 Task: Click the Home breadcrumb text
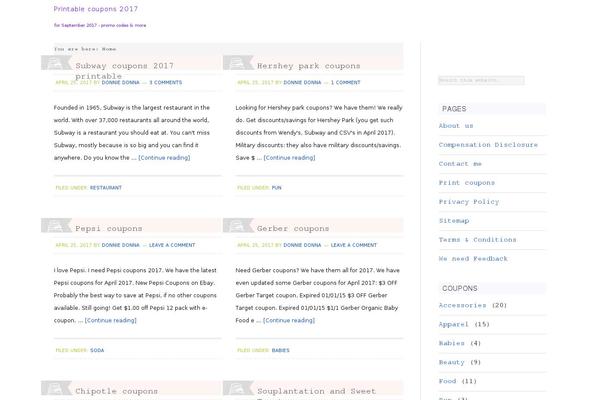click(109, 49)
